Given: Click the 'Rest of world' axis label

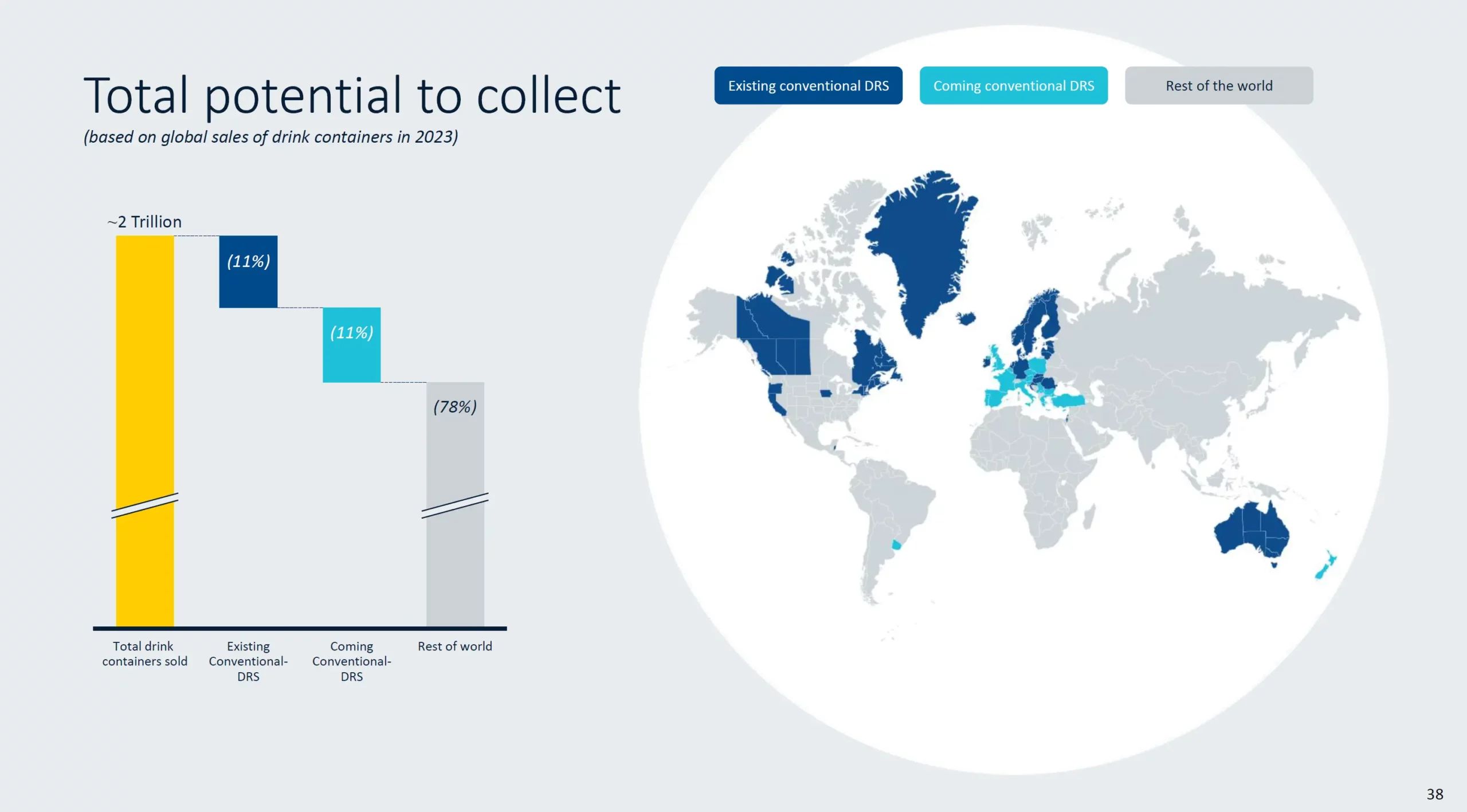Looking at the screenshot, I should point(455,646).
